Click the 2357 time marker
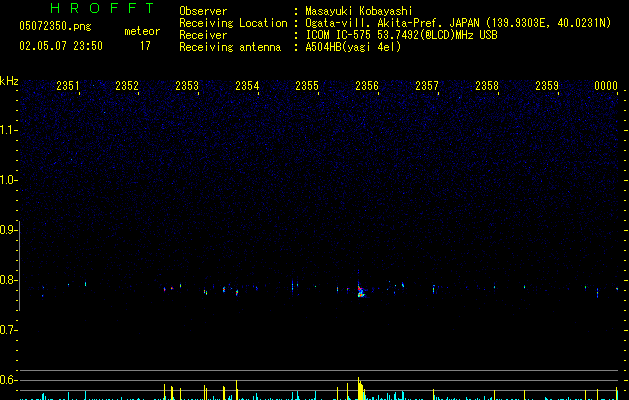629x400 pixels. 427,86
